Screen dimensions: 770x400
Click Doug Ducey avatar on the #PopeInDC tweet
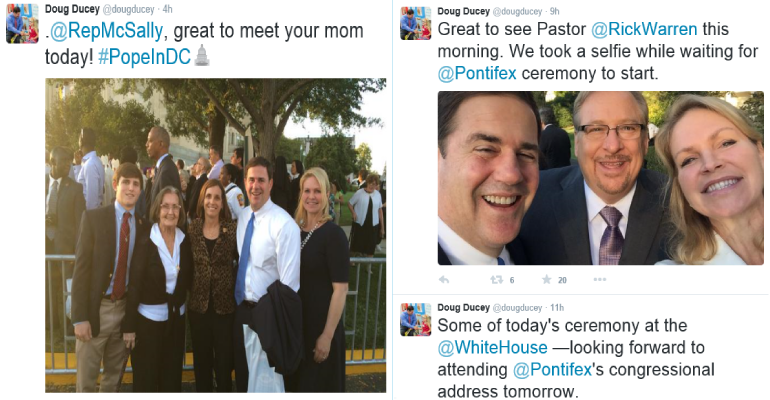click(x=22, y=22)
